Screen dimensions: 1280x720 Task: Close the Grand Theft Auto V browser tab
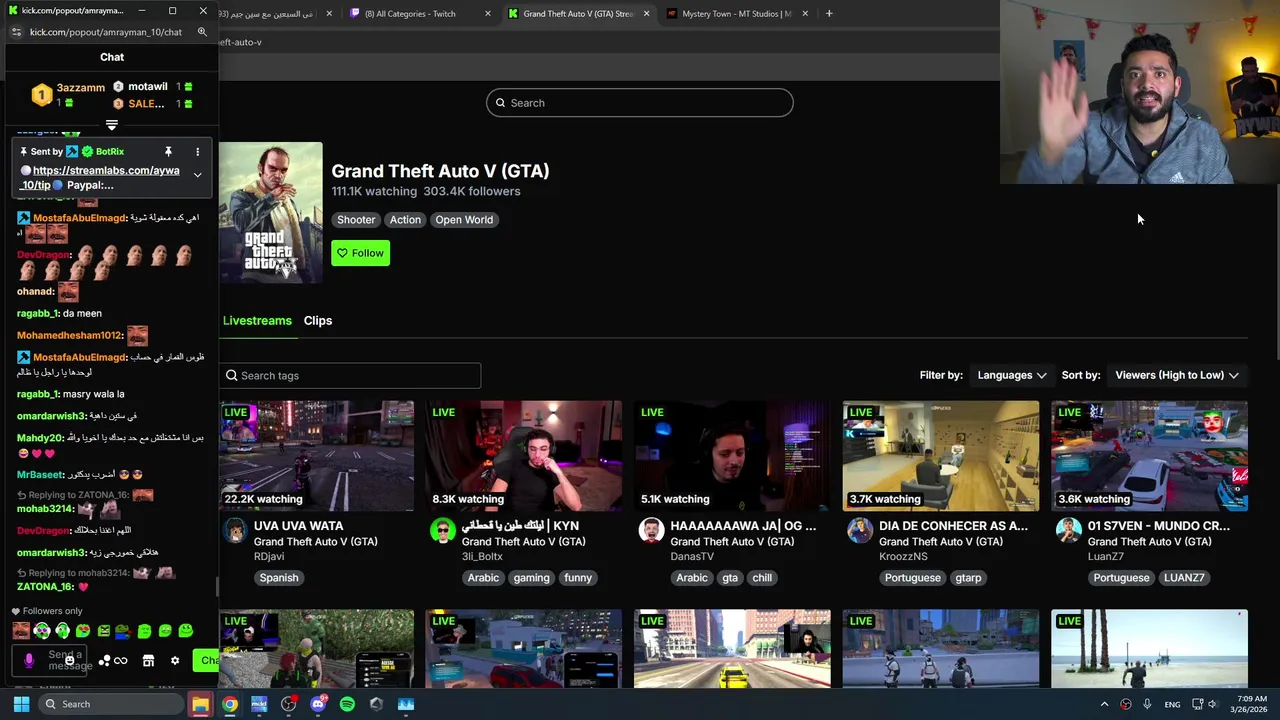point(646,14)
